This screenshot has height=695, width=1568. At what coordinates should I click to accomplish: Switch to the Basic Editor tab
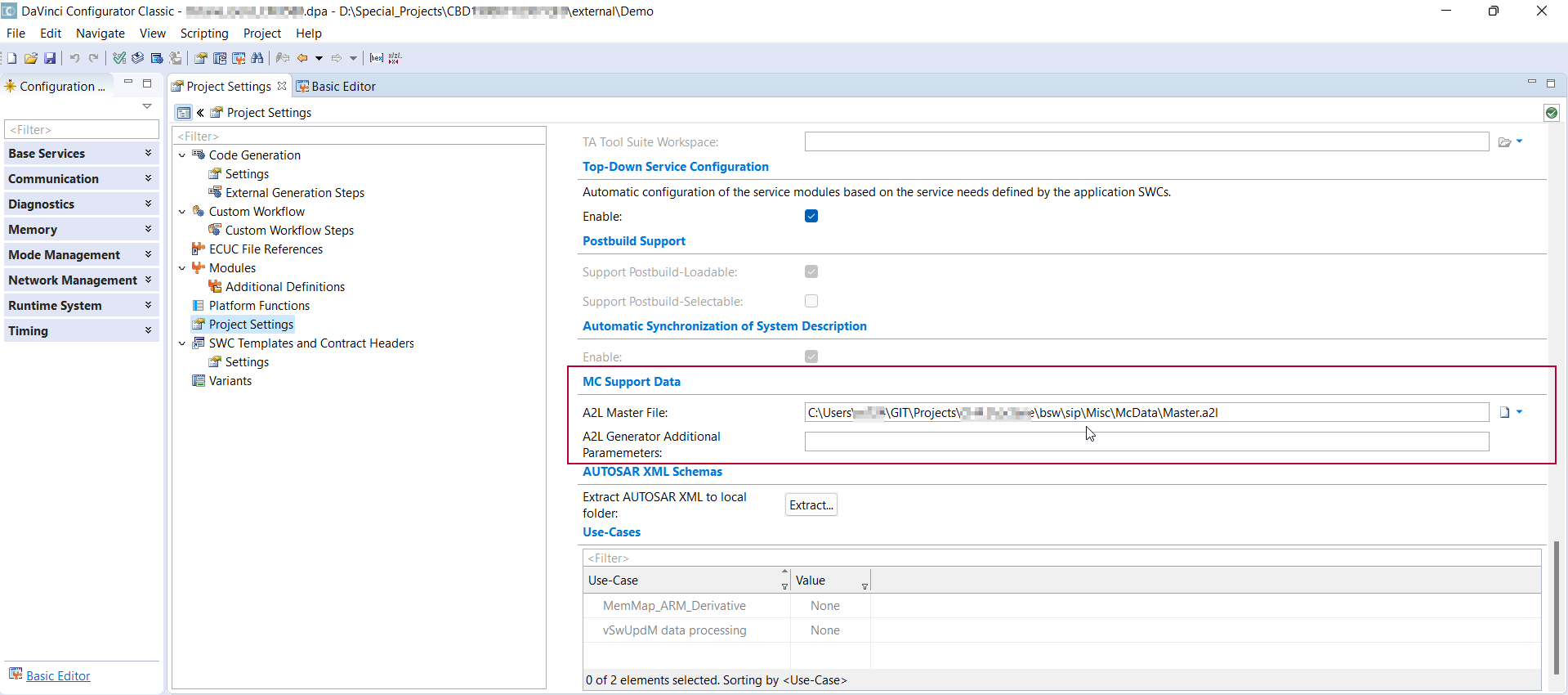click(x=336, y=86)
